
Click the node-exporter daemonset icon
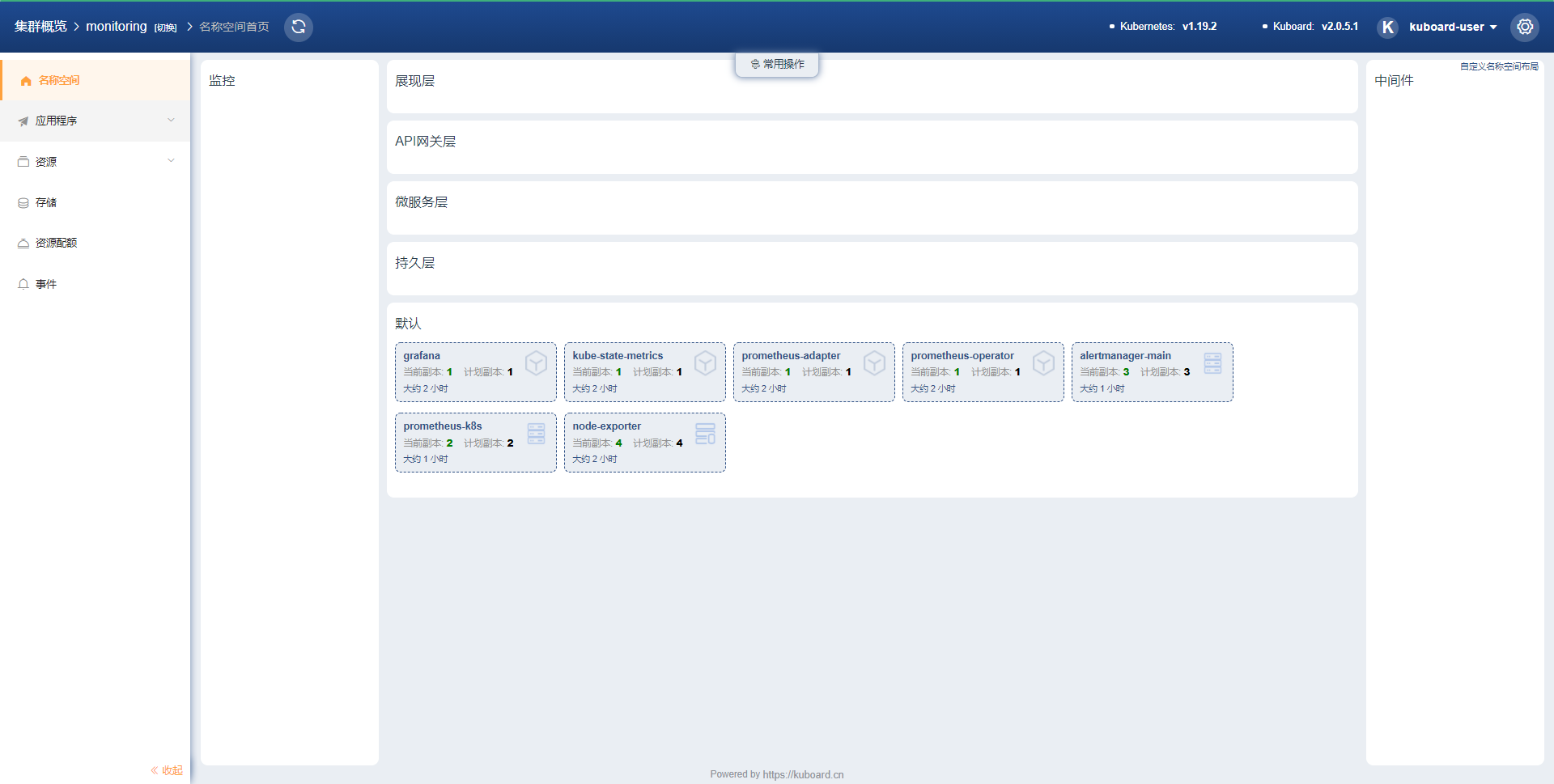tap(705, 434)
